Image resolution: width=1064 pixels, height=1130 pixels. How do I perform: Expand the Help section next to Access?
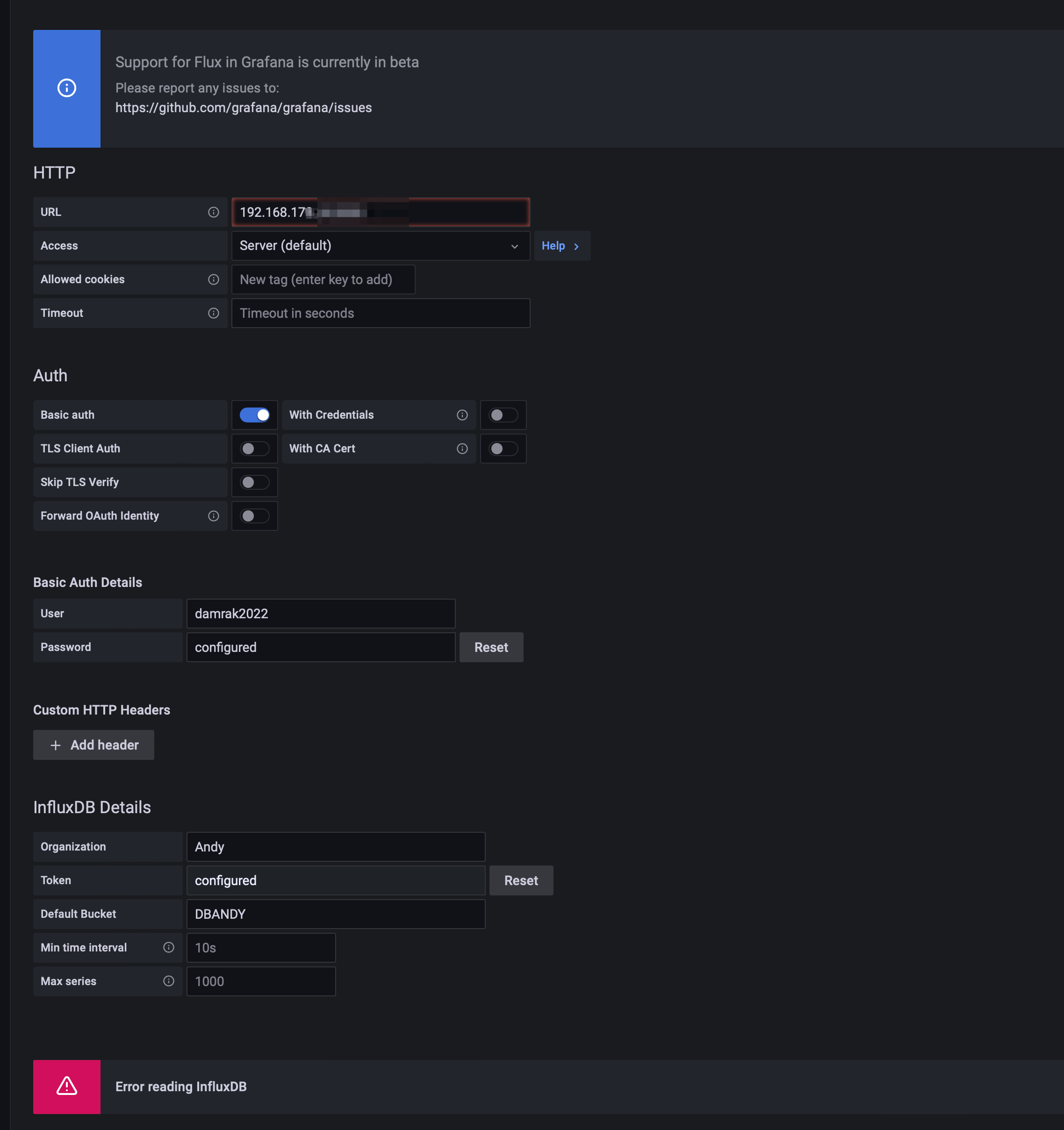561,245
